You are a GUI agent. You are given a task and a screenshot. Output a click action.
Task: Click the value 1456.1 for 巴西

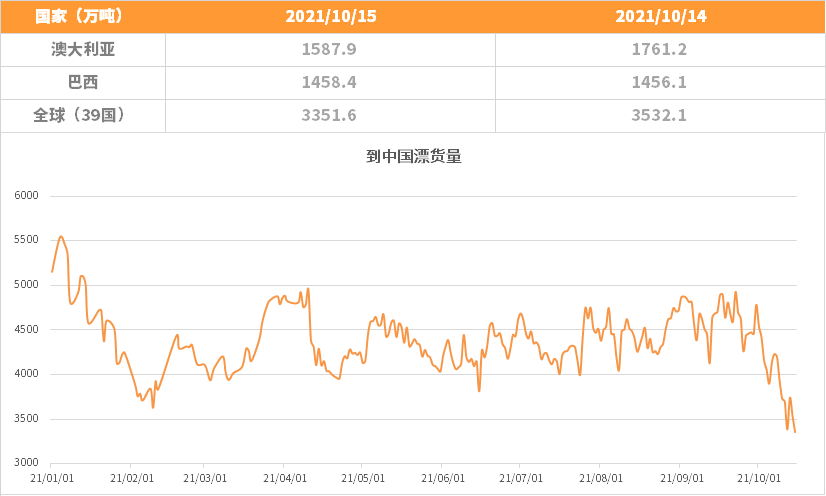point(659,83)
